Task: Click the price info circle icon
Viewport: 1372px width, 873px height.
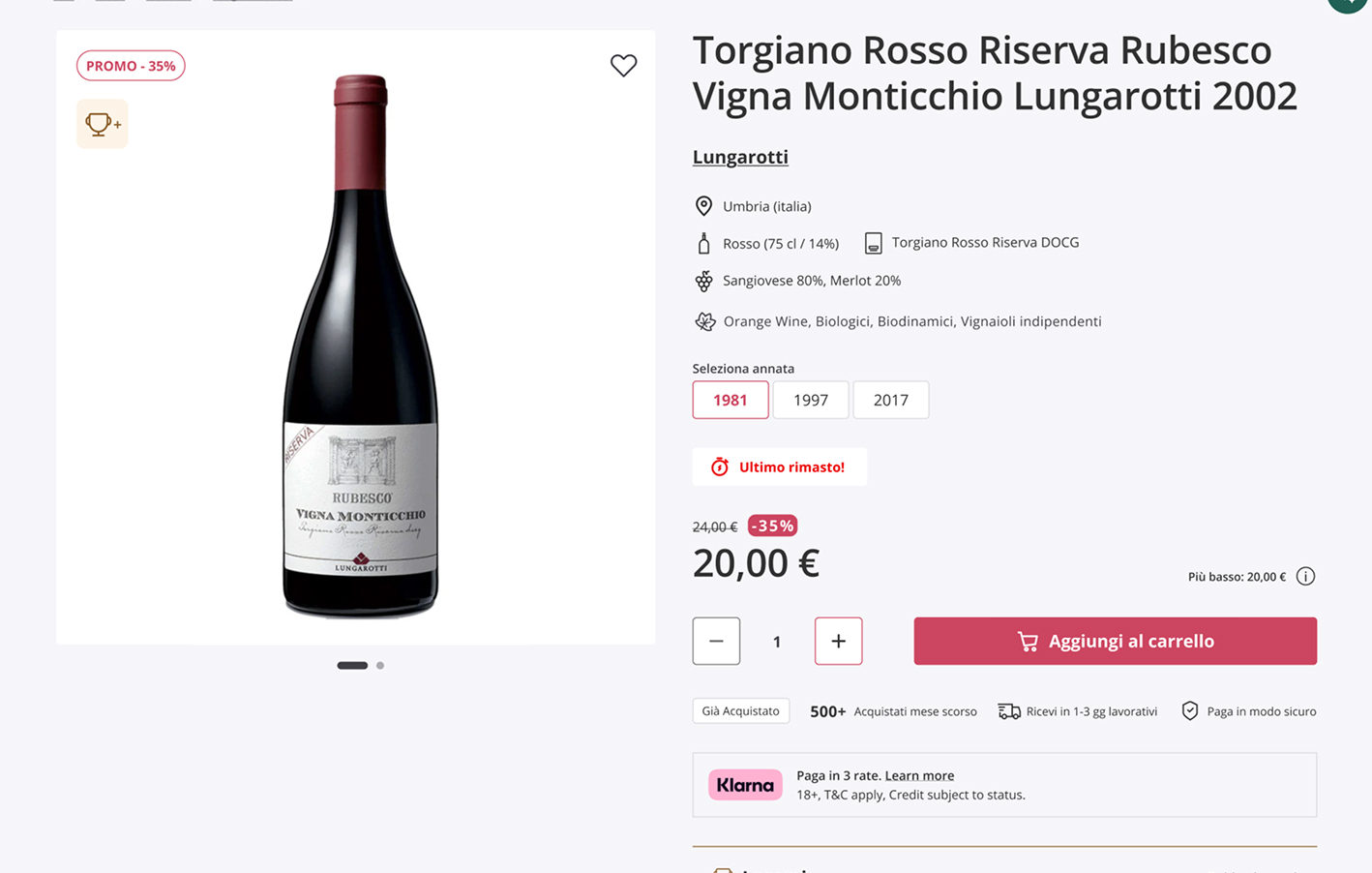Action: tap(1305, 577)
